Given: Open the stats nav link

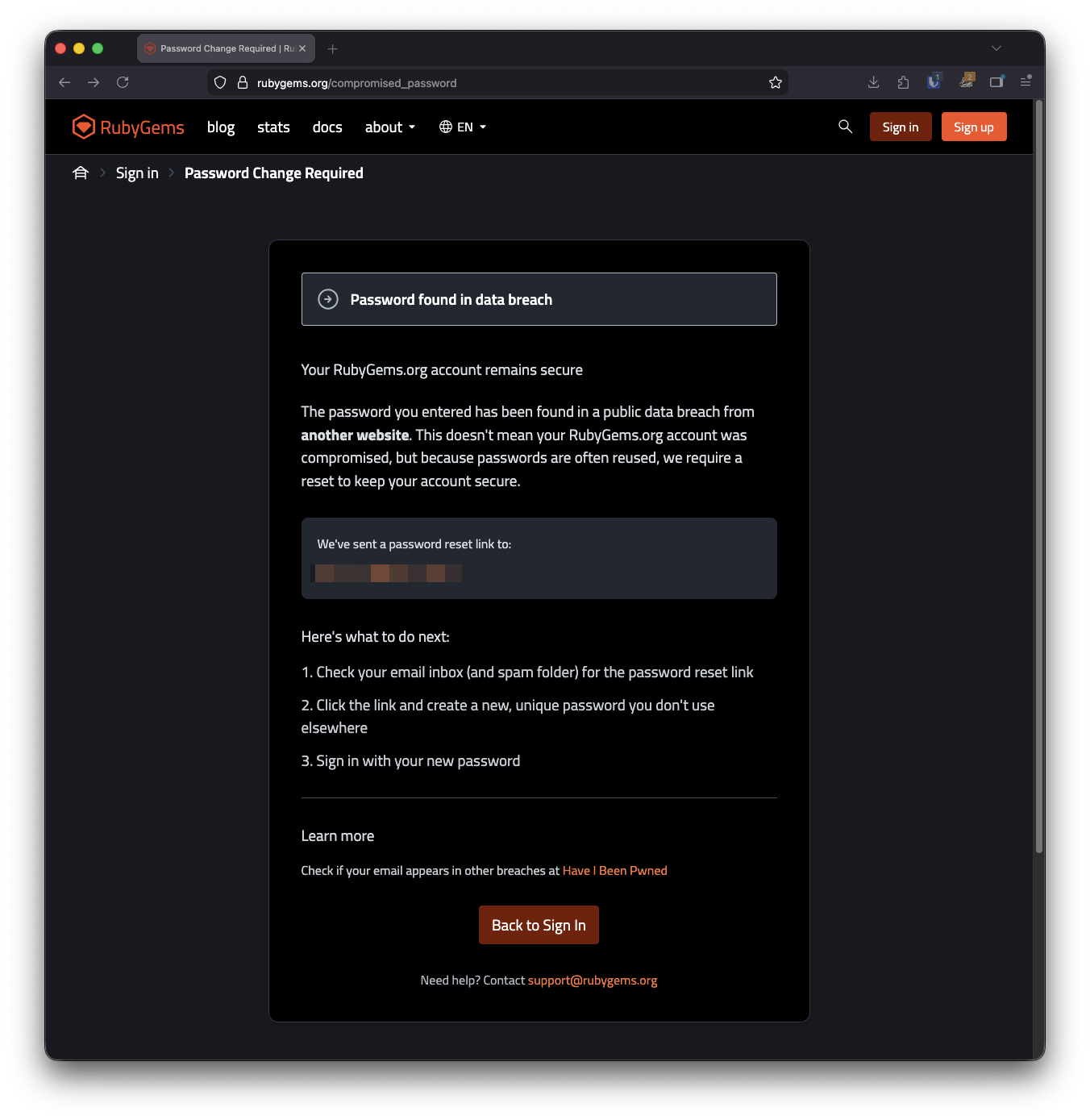Looking at the screenshot, I should tap(273, 127).
